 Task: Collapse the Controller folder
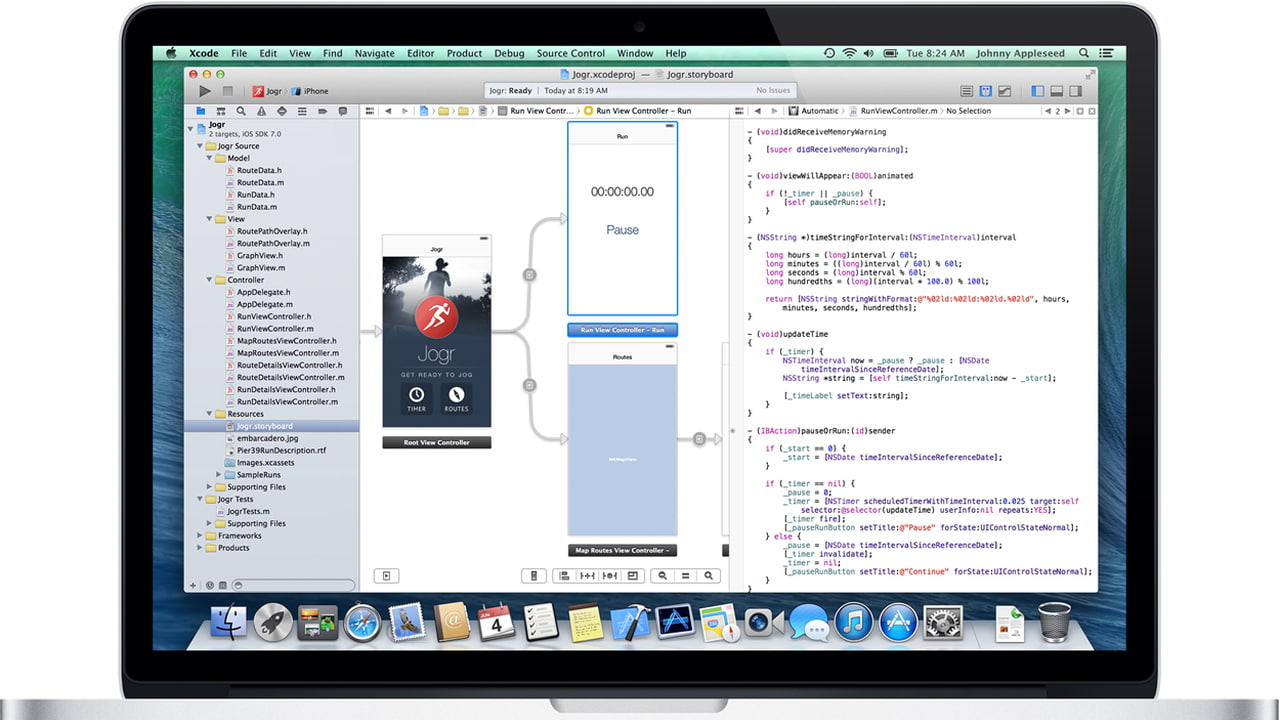click(210, 280)
